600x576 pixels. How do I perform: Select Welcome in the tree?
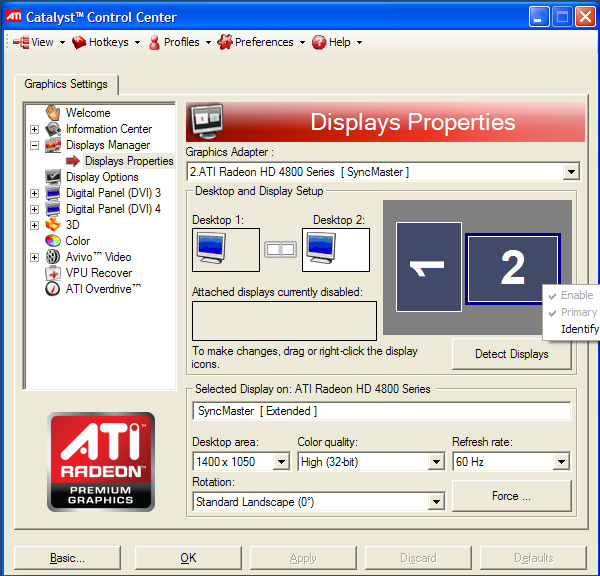88,113
